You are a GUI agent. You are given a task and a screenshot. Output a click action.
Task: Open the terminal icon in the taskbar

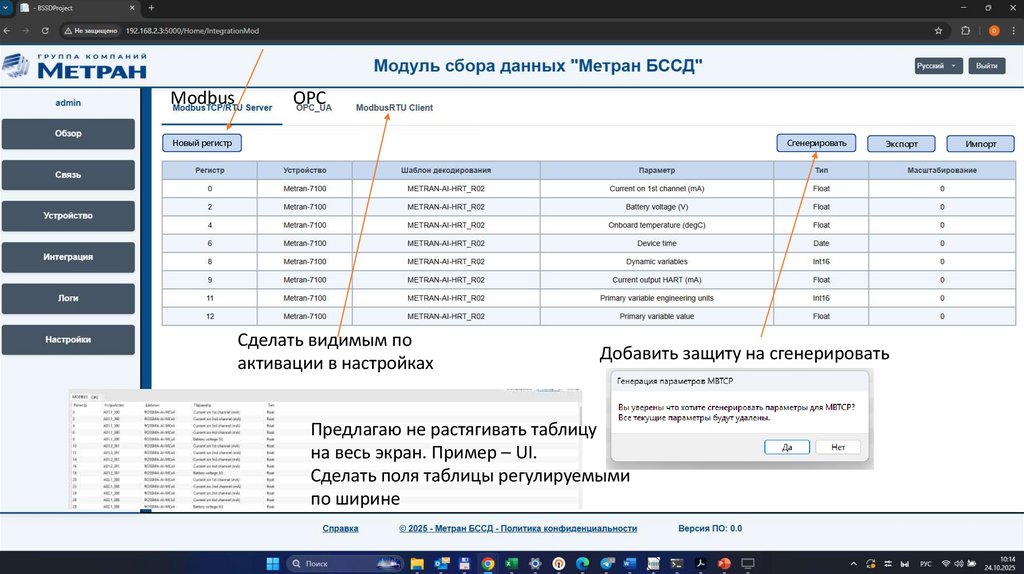[677, 563]
